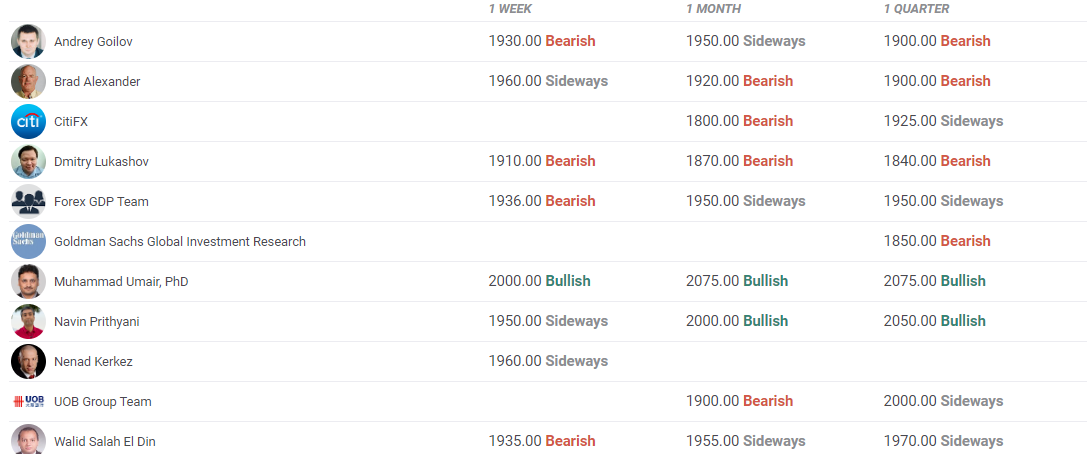Click Muhammad Umair's 2000.00 Bullish weekly forecast
1087x456 pixels.
(x=539, y=281)
